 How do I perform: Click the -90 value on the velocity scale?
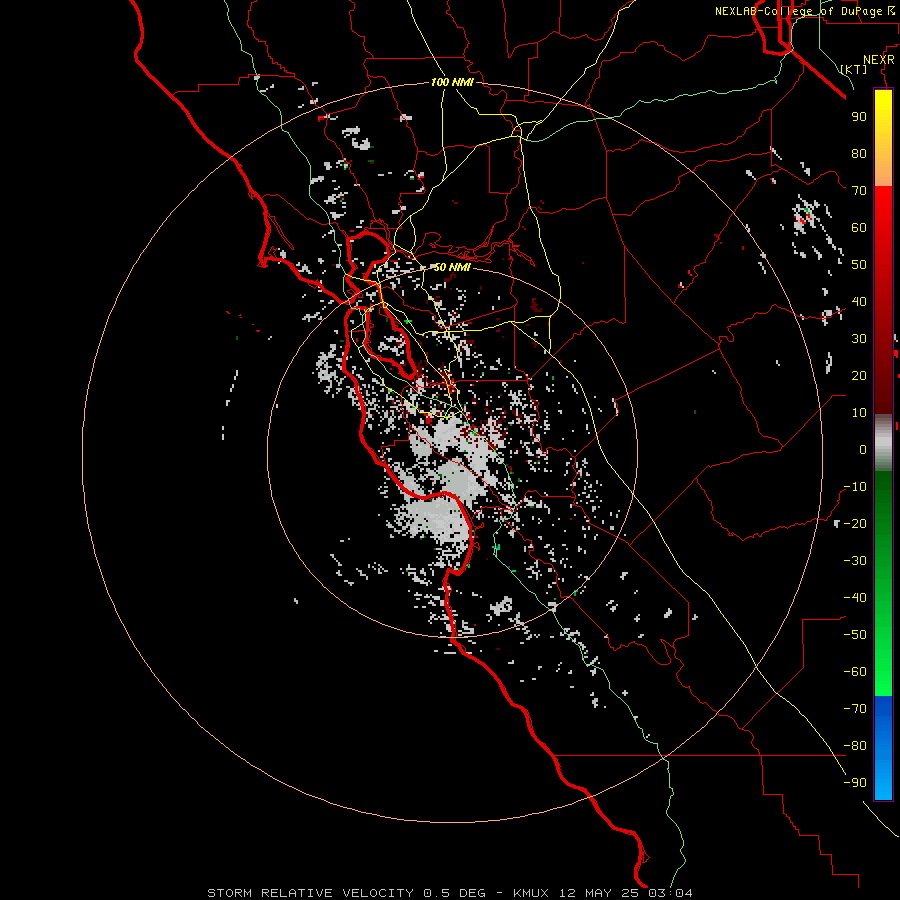(855, 783)
